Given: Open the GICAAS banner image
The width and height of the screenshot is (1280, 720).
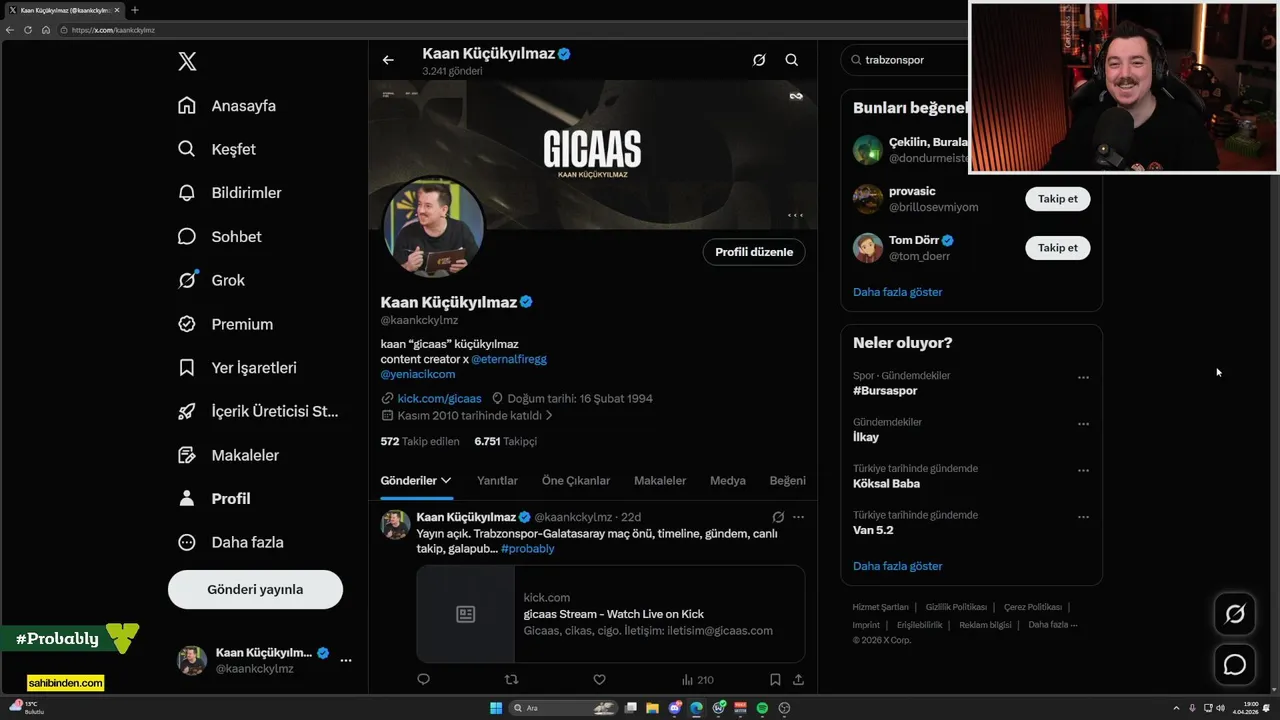Looking at the screenshot, I should pos(593,155).
